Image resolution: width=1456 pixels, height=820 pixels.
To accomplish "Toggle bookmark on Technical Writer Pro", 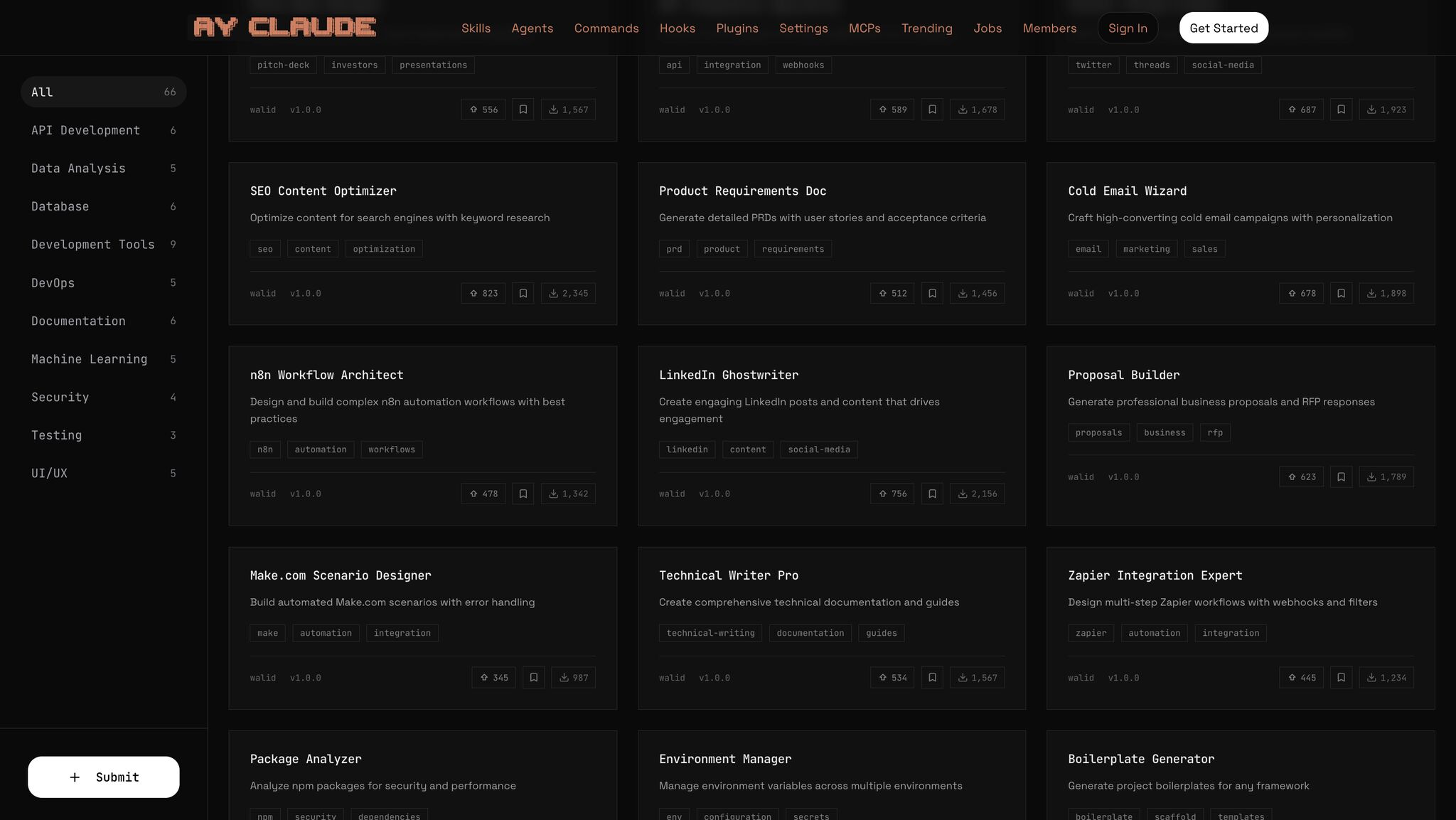I will pyautogui.click(x=932, y=678).
